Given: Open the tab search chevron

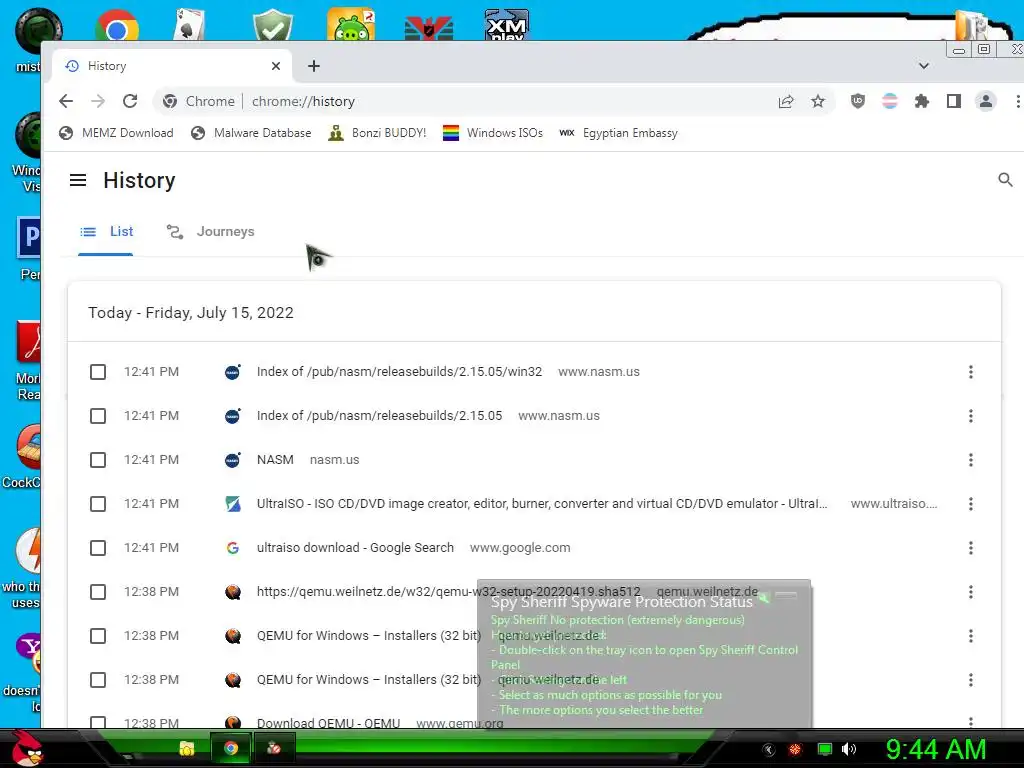Looking at the screenshot, I should coord(923,66).
